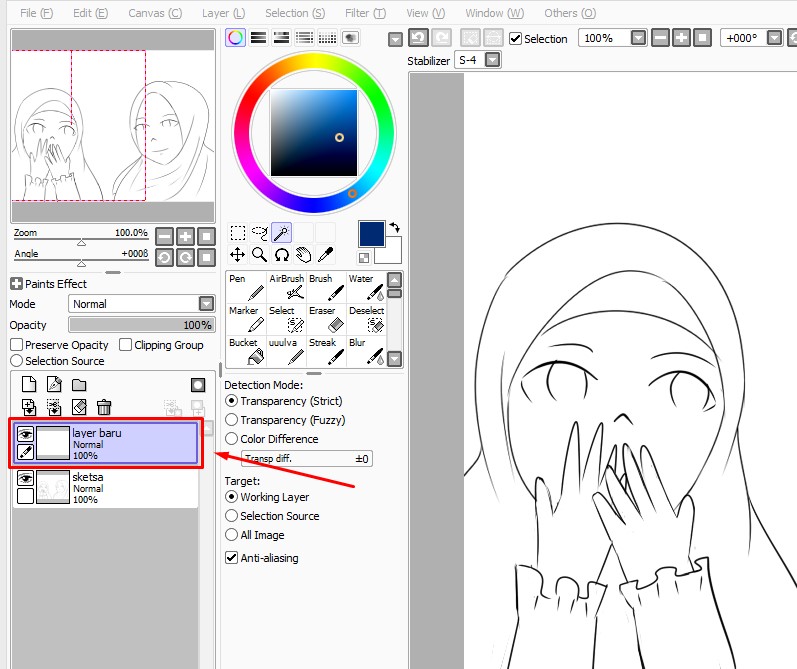Screen dimensions: 797x669
Task: Choose the uuulva custom brush
Action: [286, 351]
